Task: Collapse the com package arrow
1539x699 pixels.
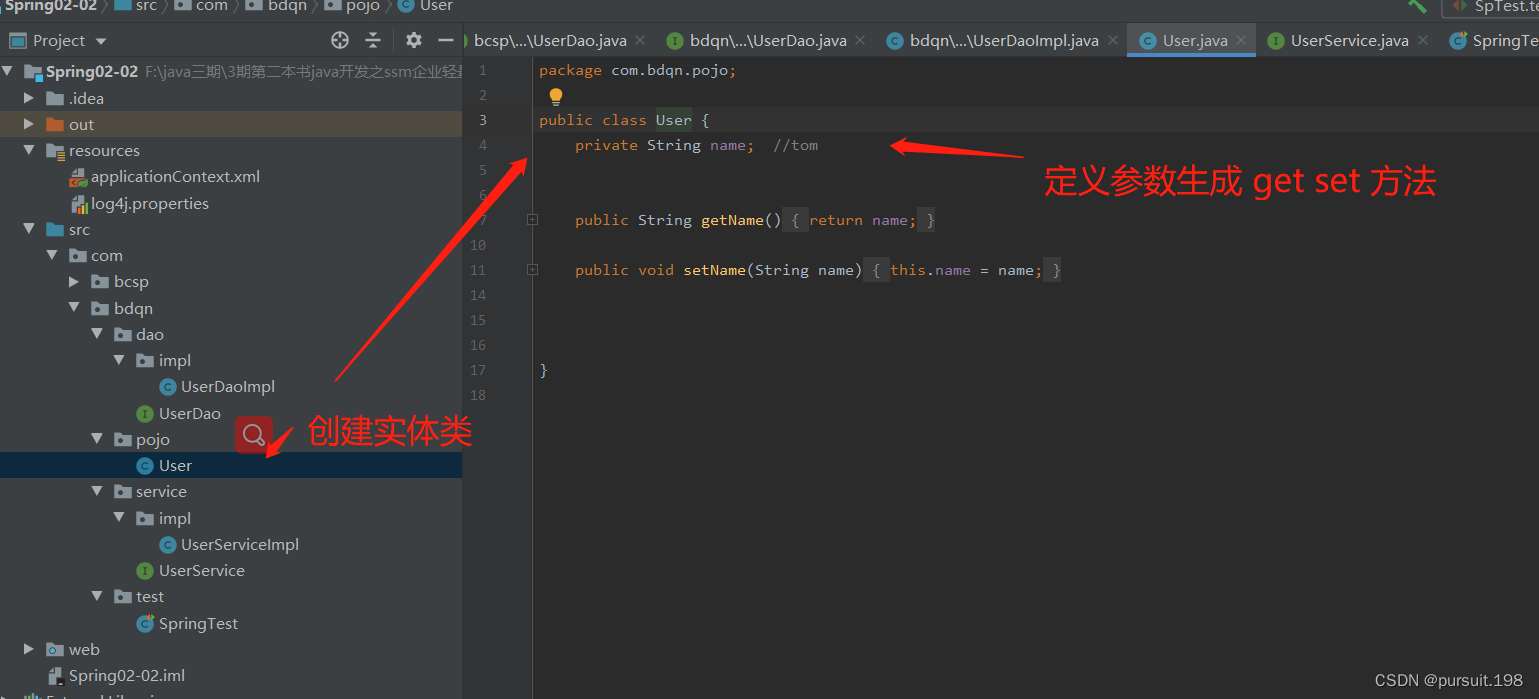Action: [x=51, y=255]
